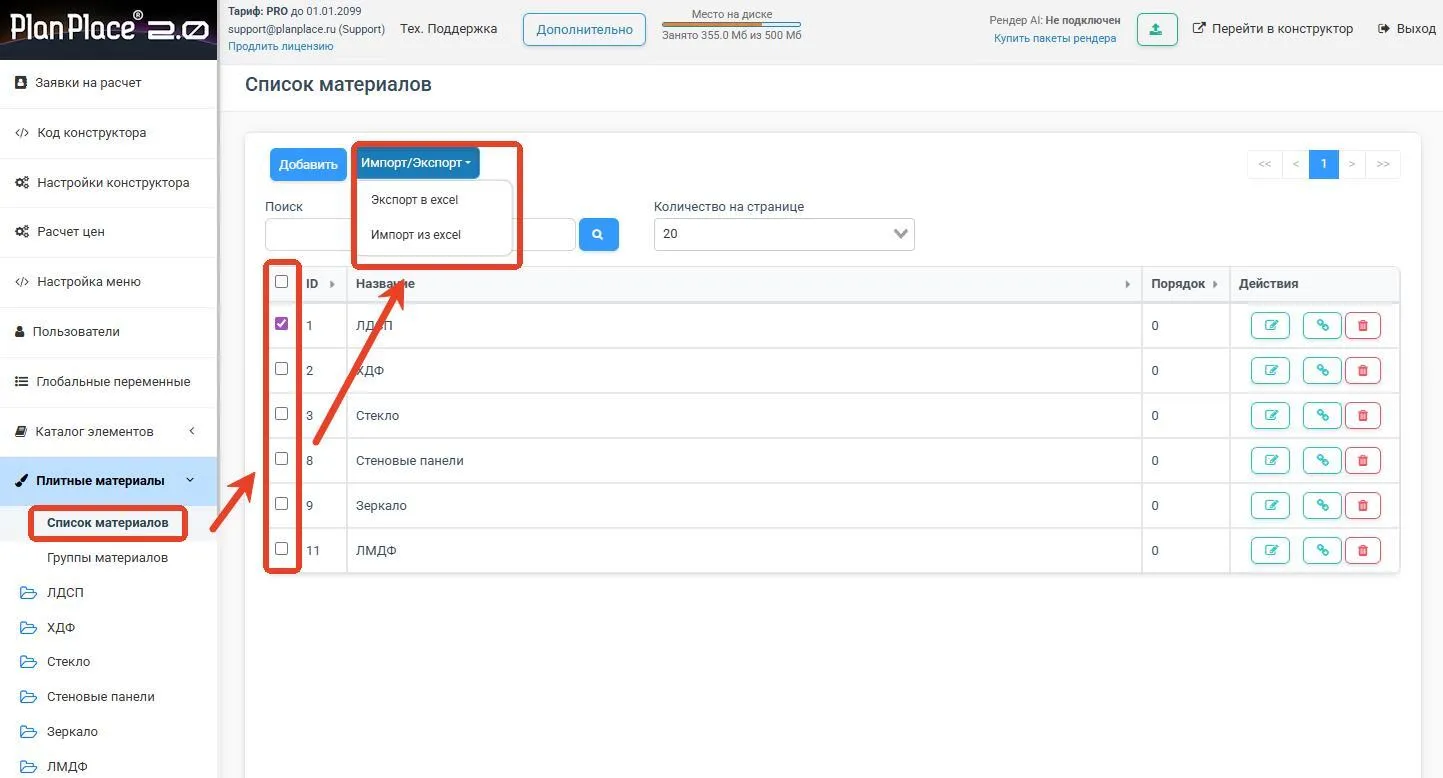Check the ЛМДФ row checkbox
Screen dimensions: 1443x778
[281, 549]
